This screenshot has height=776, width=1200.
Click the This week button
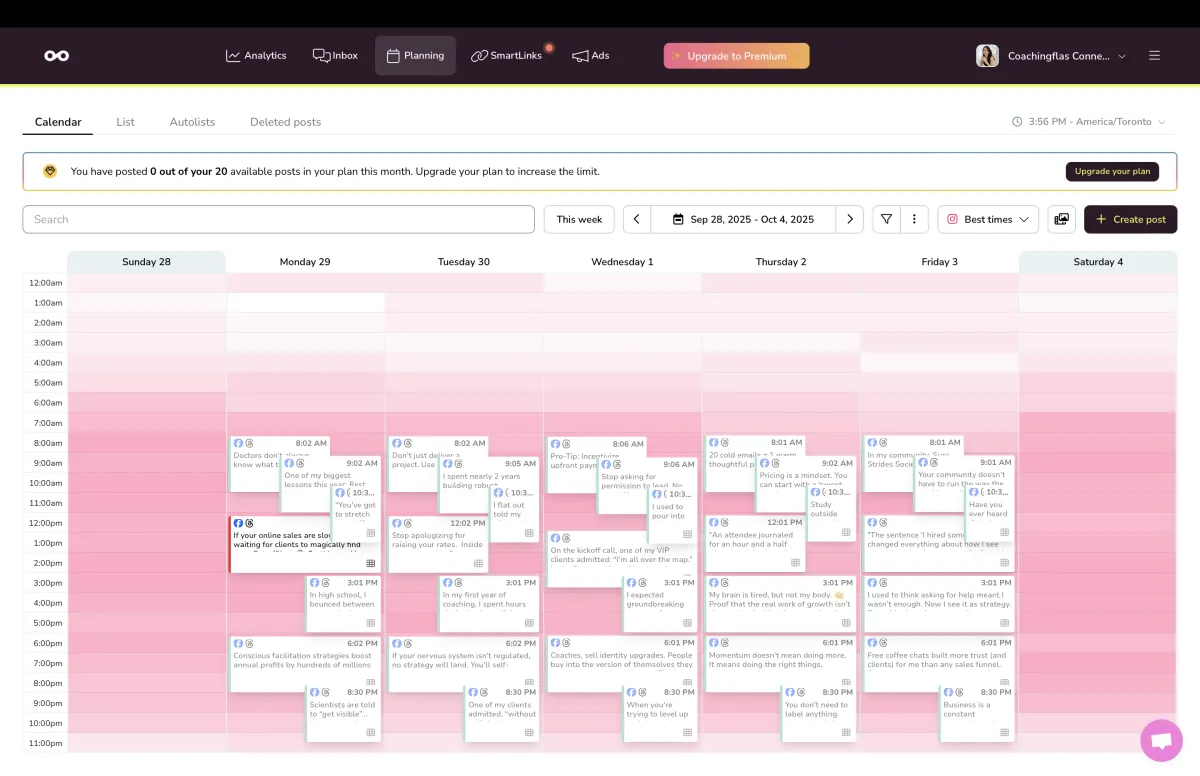[579, 219]
